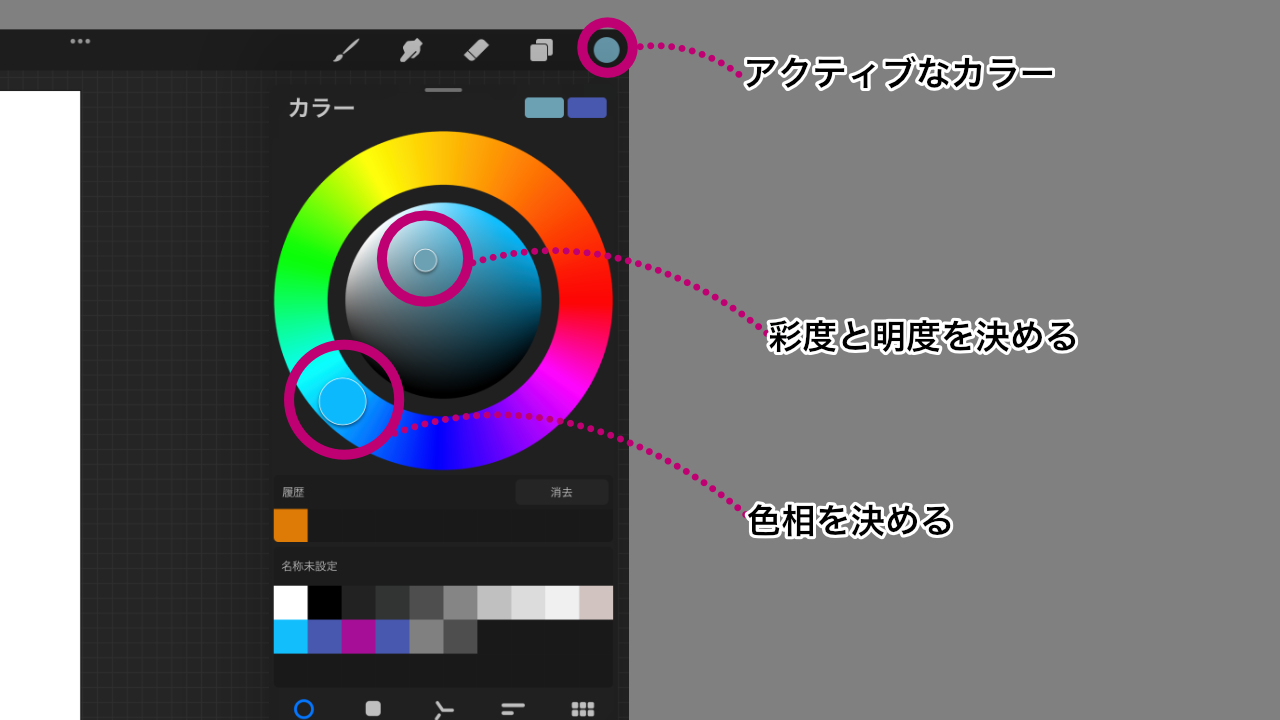This screenshot has width=1280, height=720.
Task: Click the 消去 clear history button
Action: [562, 492]
